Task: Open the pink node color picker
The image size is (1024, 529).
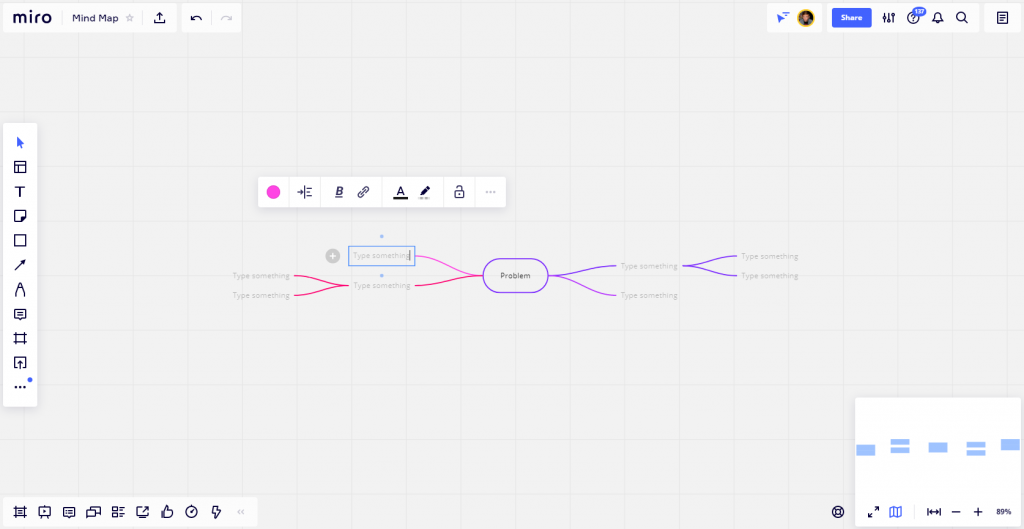Action: pyautogui.click(x=273, y=192)
